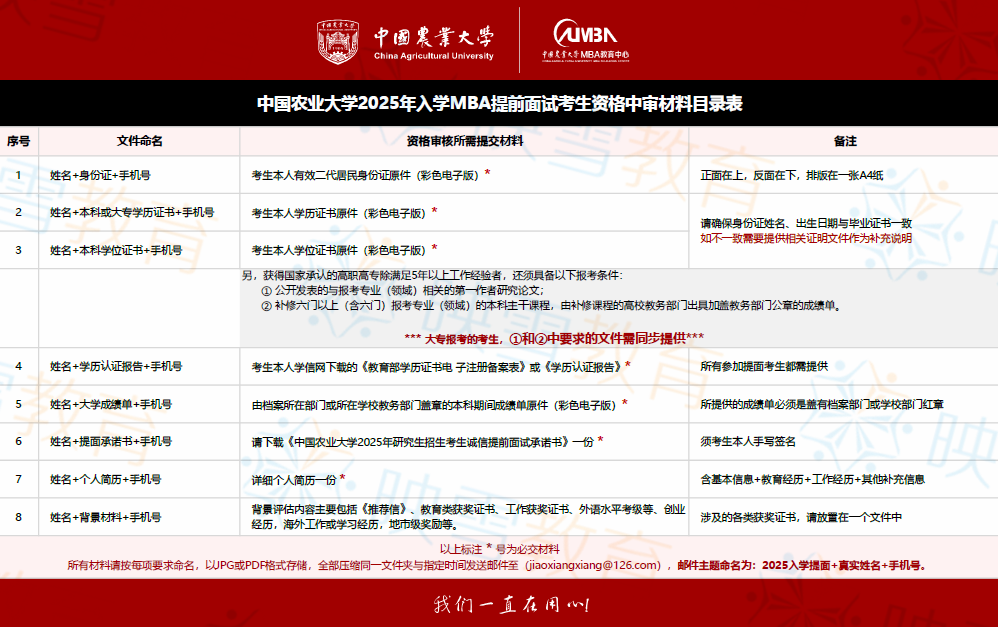Click the note 含基本信息+教育经历+工作经历
The height and width of the screenshot is (627, 998).
point(812,479)
